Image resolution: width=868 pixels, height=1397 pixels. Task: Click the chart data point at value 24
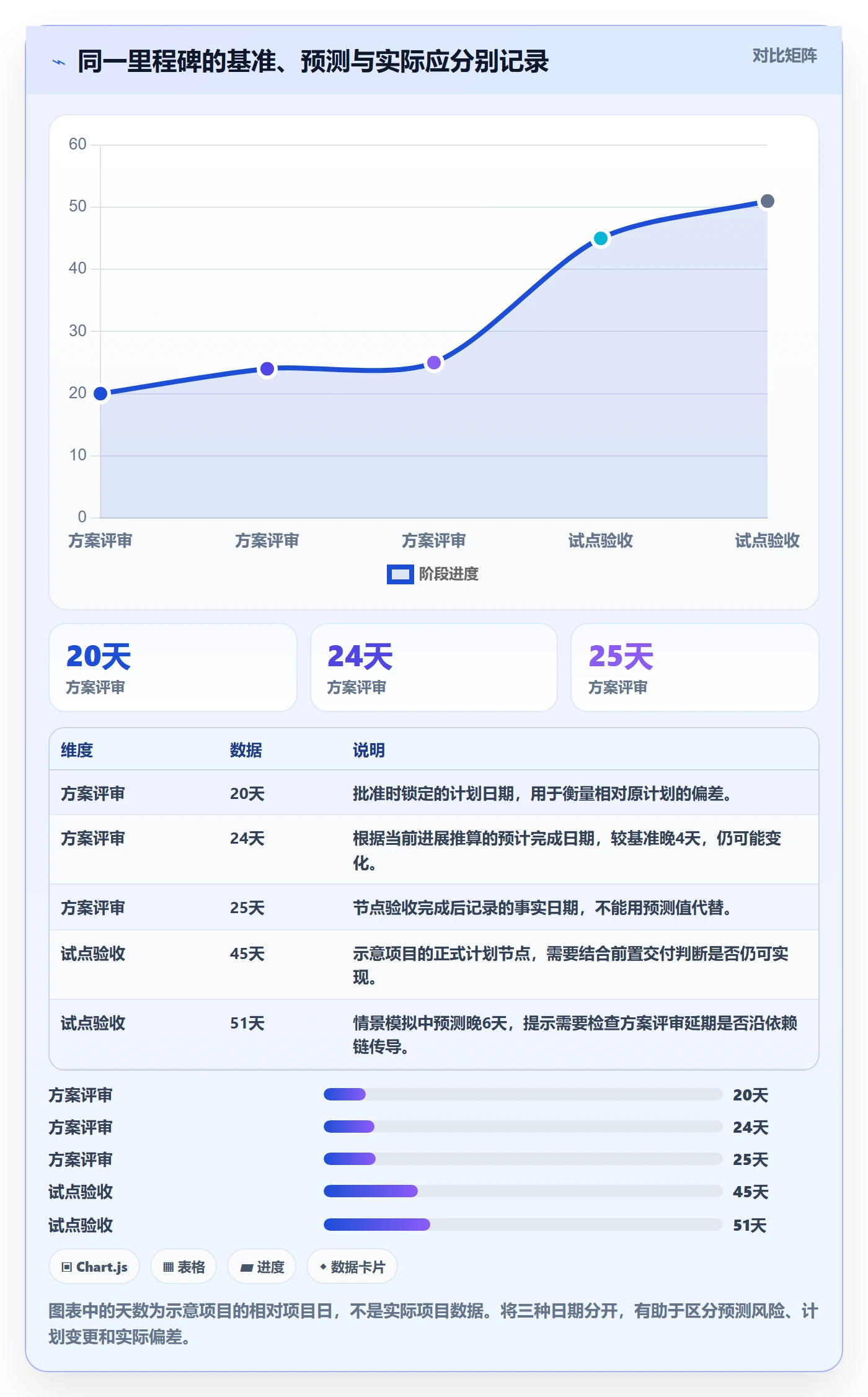(267, 368)
